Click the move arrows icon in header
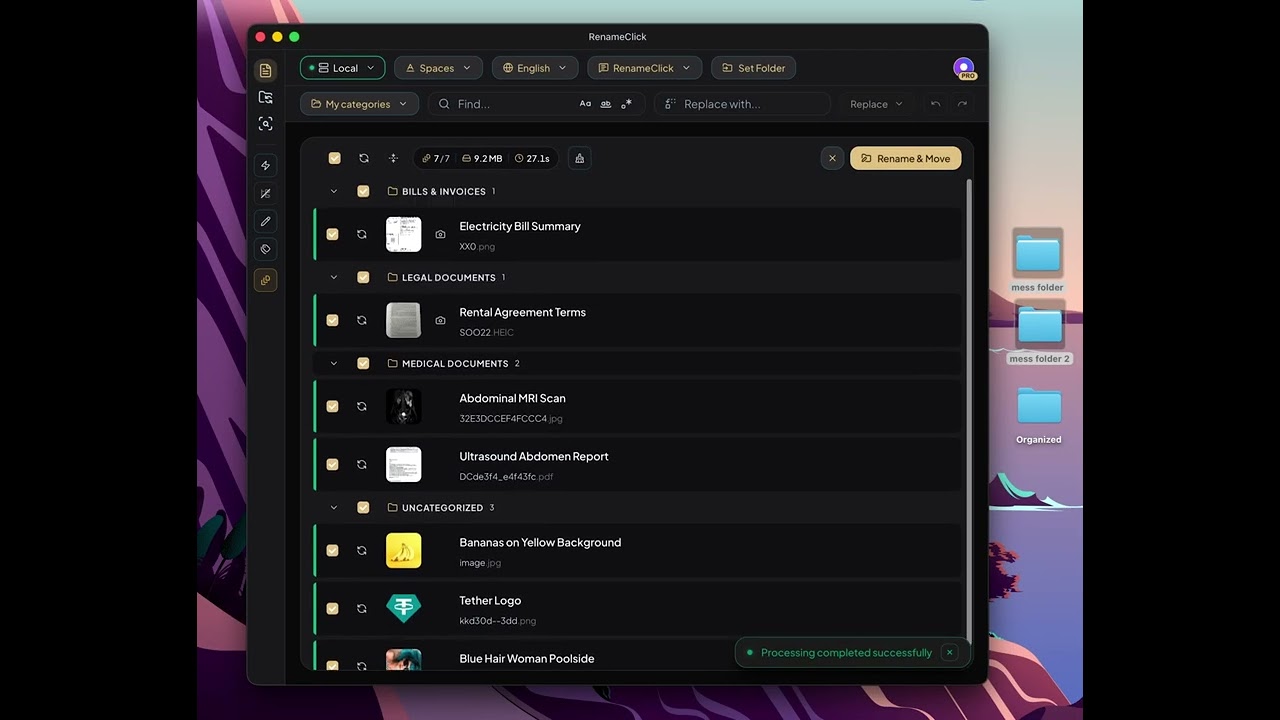 (393, 158)
